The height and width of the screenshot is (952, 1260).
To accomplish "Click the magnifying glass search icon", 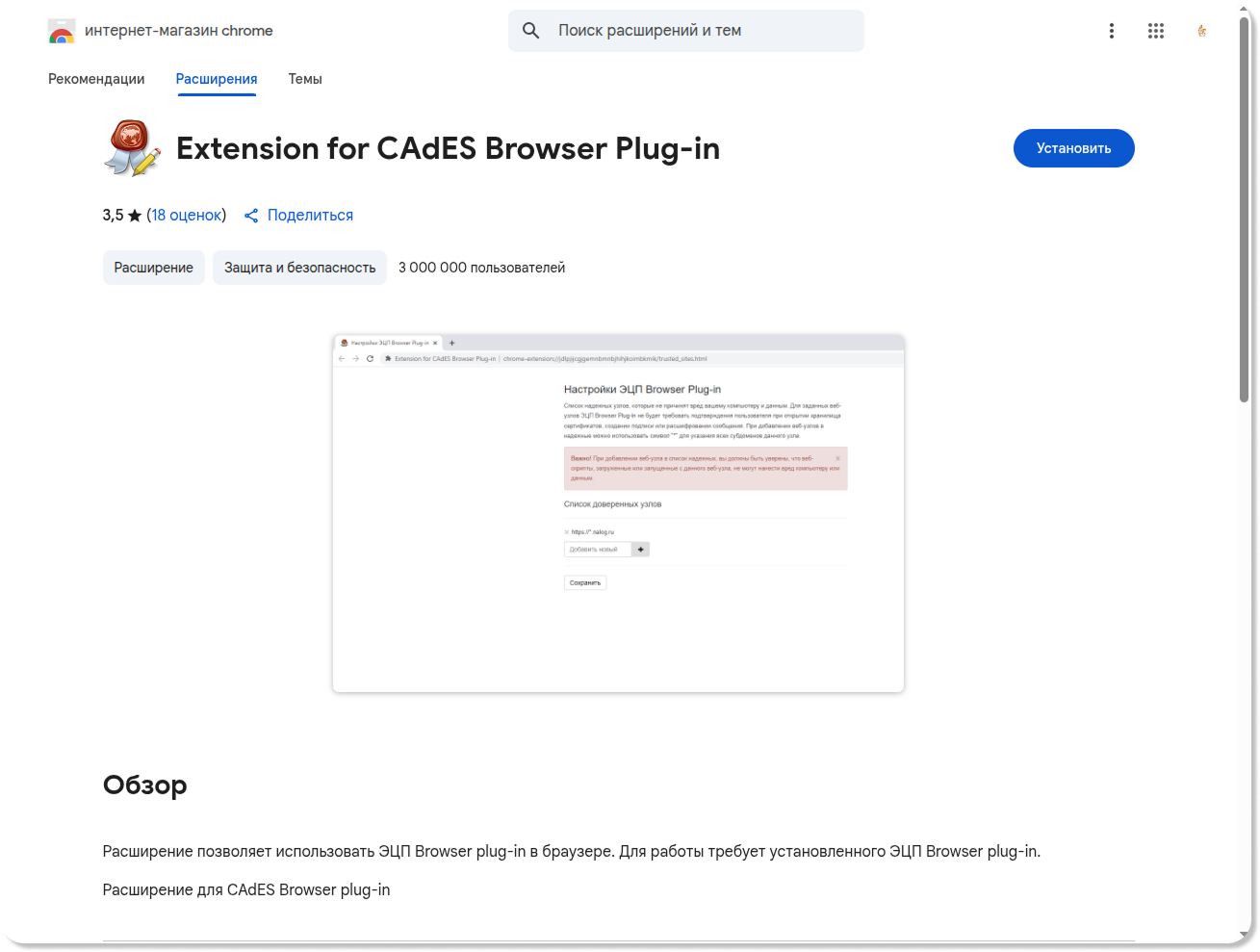I will point(530,31).
